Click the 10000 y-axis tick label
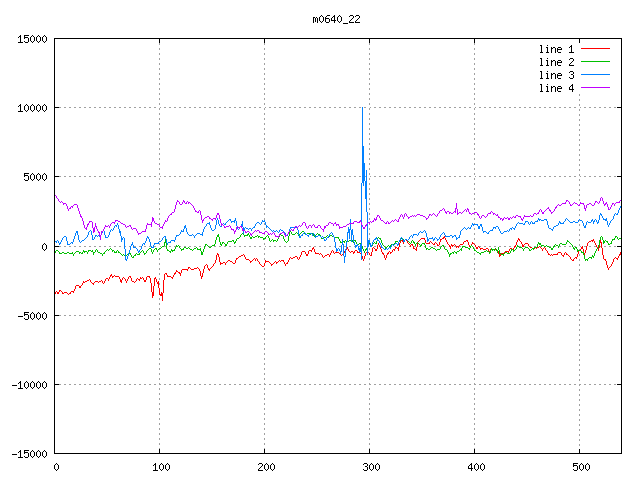 (x=31, y=108)
